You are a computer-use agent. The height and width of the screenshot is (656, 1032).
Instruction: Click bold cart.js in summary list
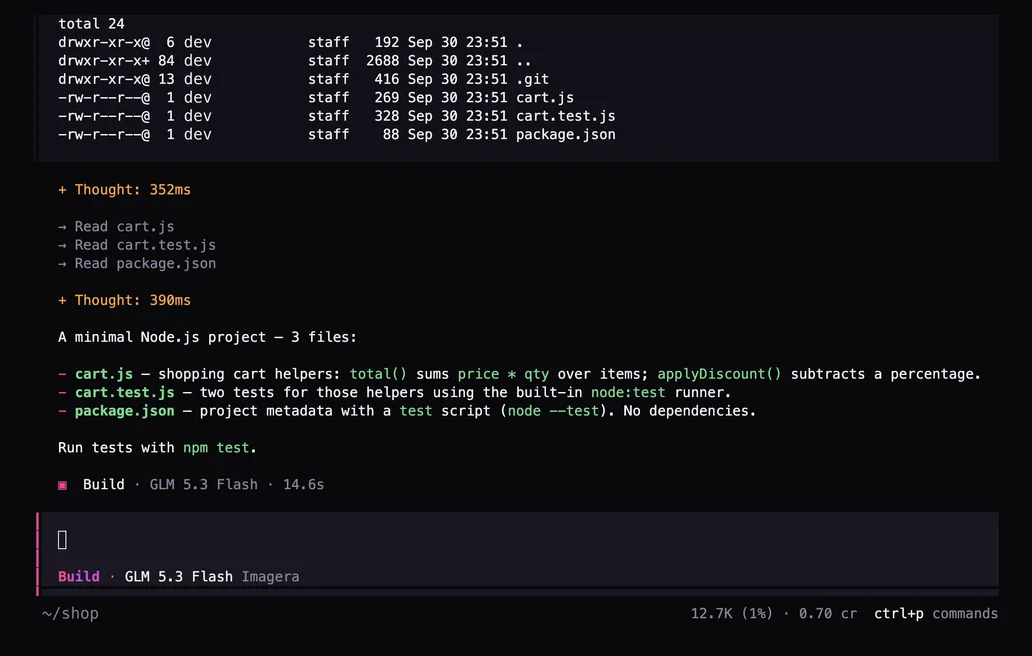tap(104, 374)
